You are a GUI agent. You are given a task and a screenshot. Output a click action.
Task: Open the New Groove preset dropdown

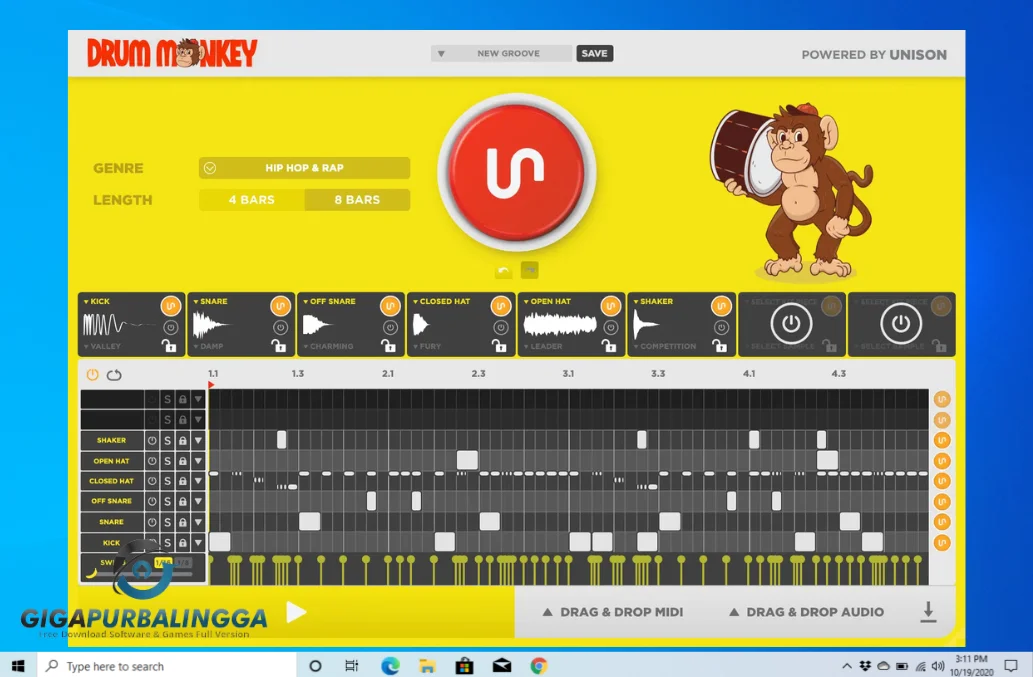(503, 53)
